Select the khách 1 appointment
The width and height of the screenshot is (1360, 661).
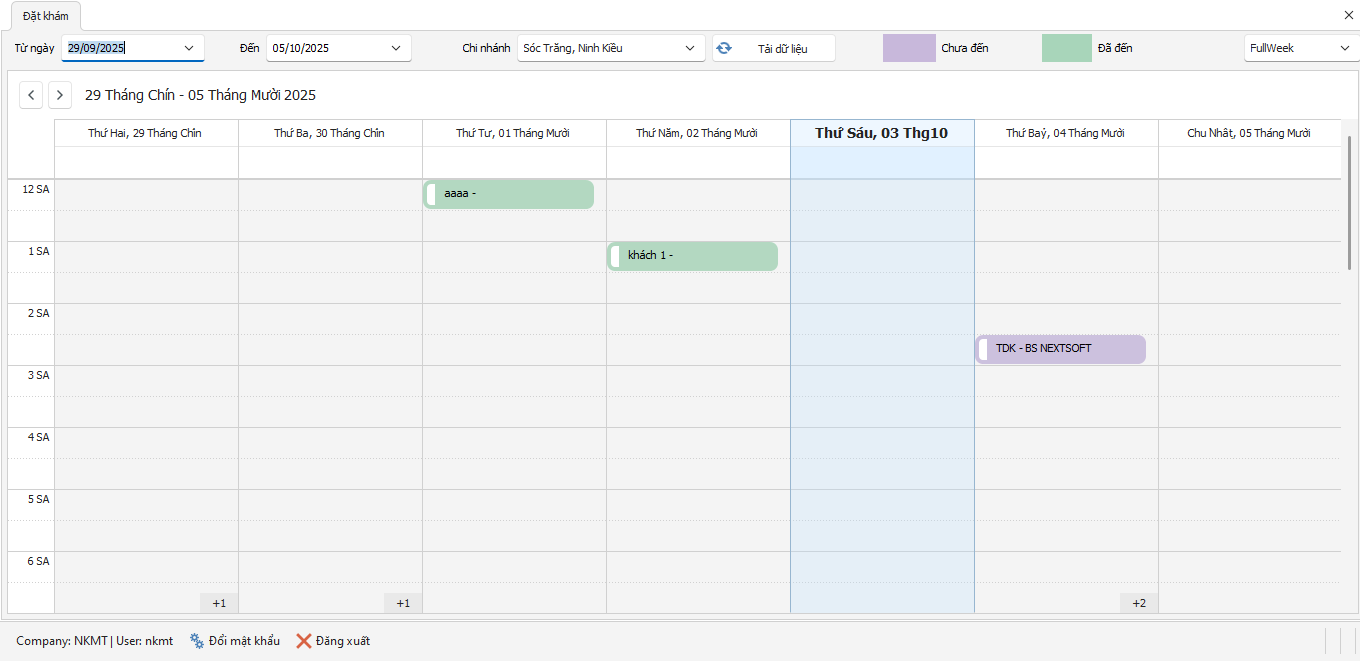(x=692, y=256)
